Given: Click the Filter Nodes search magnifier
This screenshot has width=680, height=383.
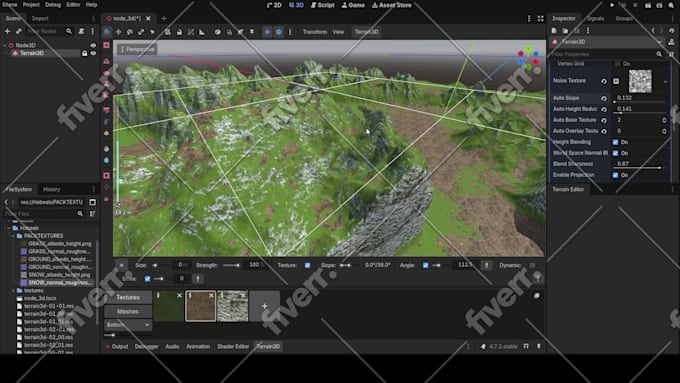Looking at the screenshot, I should 69,31.
